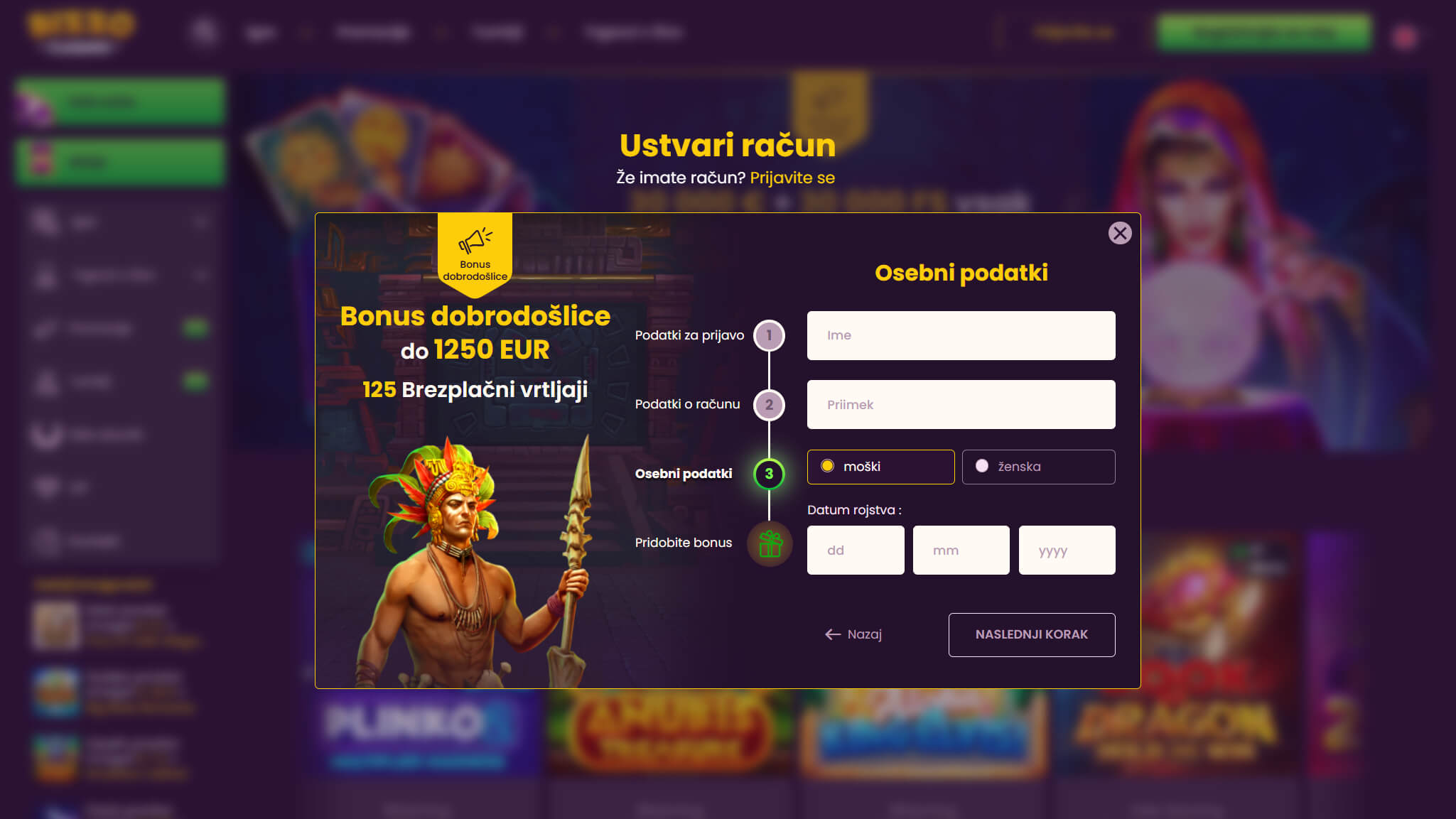Select the ženska gender radio option
Viewport: 1456px width, 819px height.
1038,467
